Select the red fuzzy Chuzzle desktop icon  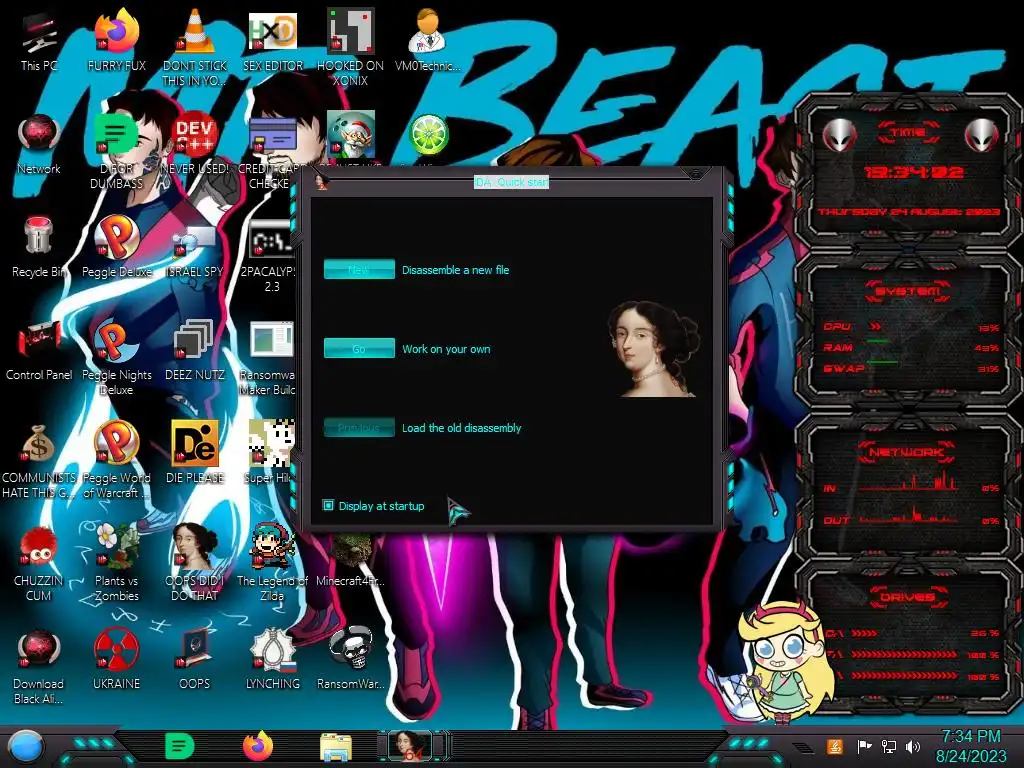[39, 563]
